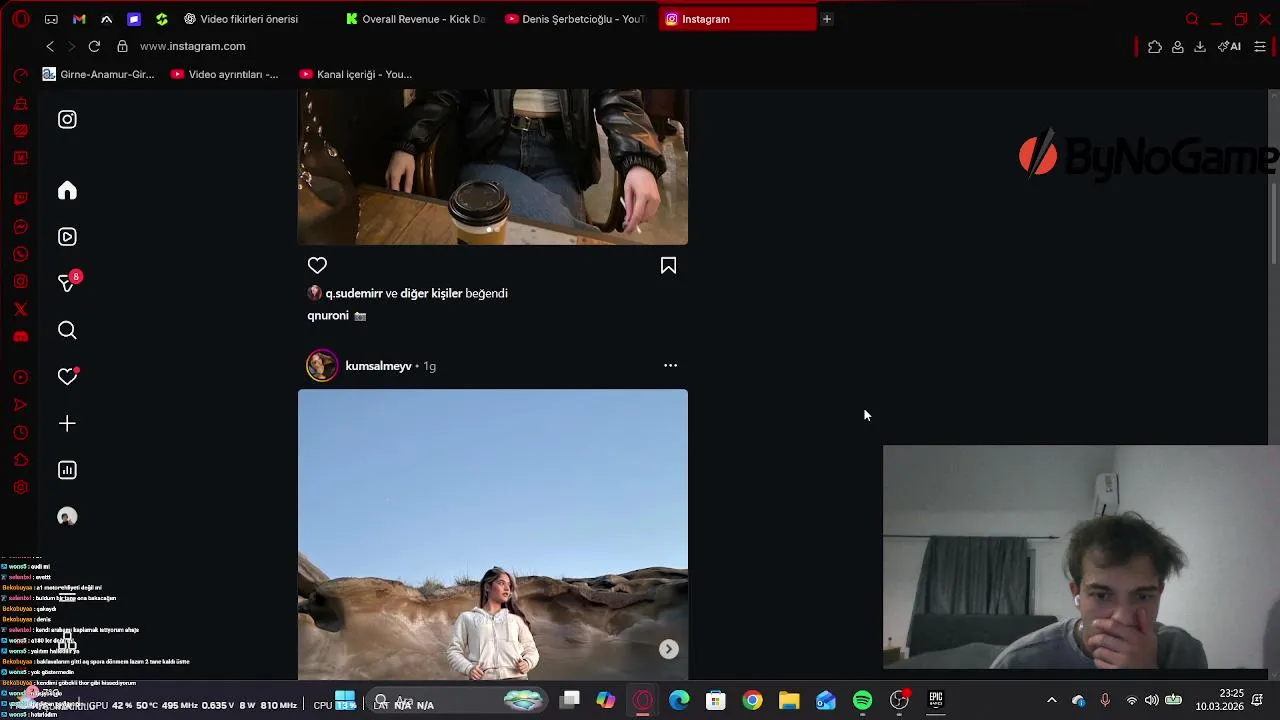The width and height of the screenshot is (1280, 720).
Task: Open GX Corner gamepad pinned tab
Action: point(51,19)
